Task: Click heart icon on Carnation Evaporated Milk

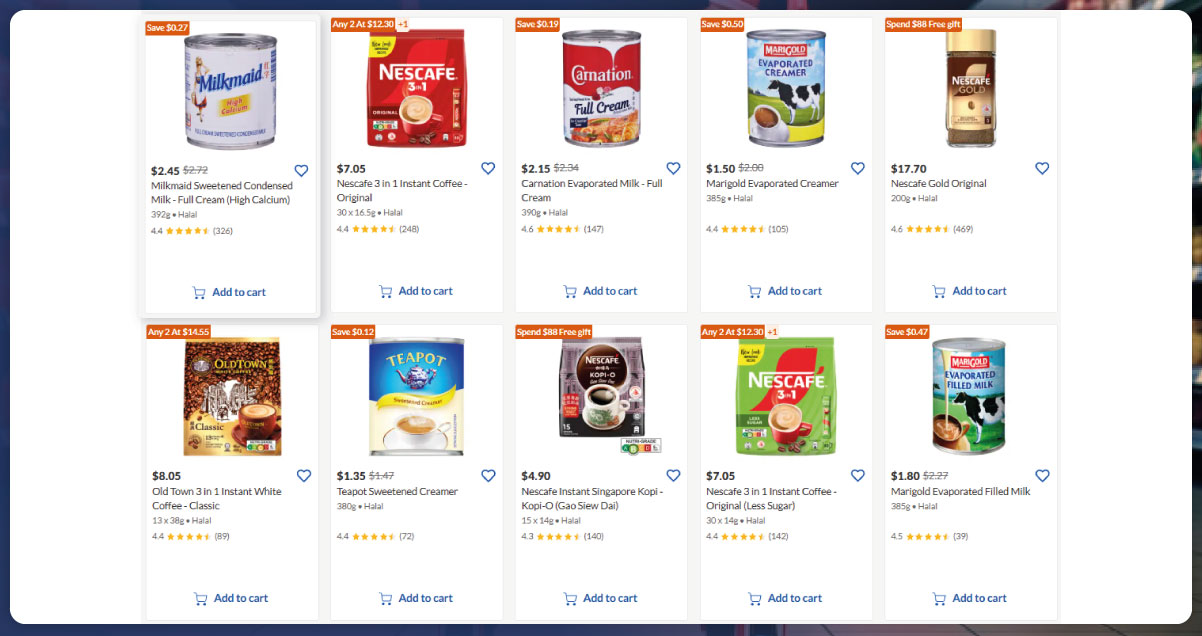Action: coord(673,169)
